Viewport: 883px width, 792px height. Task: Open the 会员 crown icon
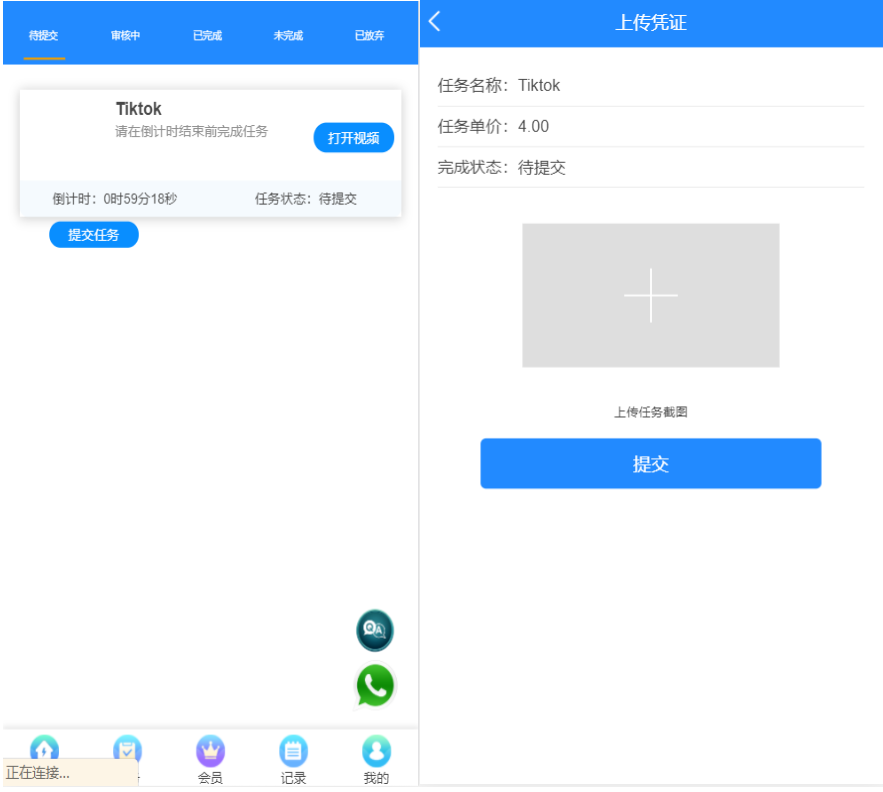click(210, 752)
